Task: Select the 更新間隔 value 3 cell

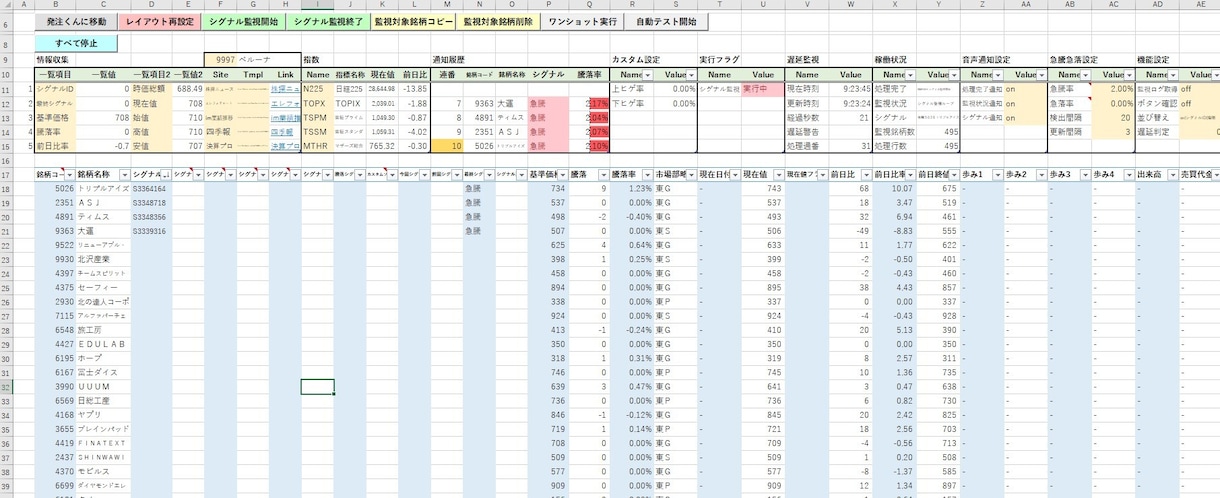Action: pos(1113,132)
